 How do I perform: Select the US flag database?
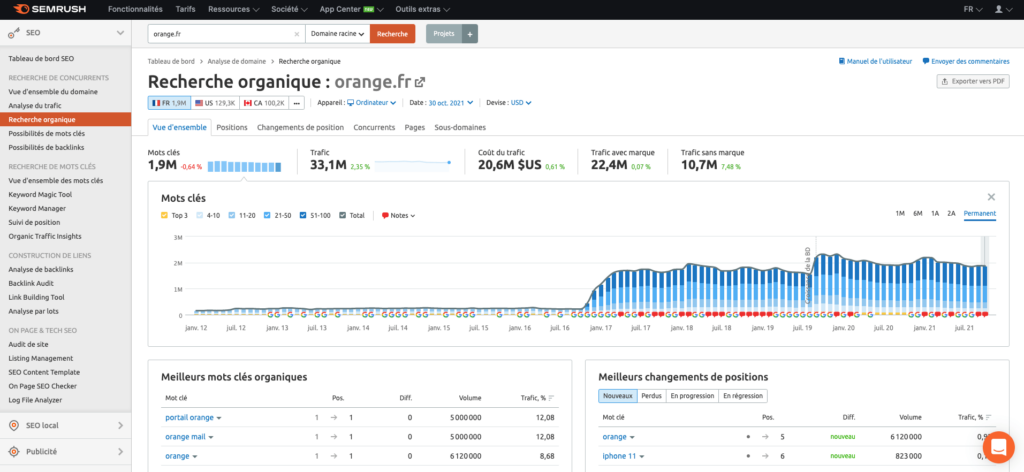pyautogui.click(x=216, y=103)
